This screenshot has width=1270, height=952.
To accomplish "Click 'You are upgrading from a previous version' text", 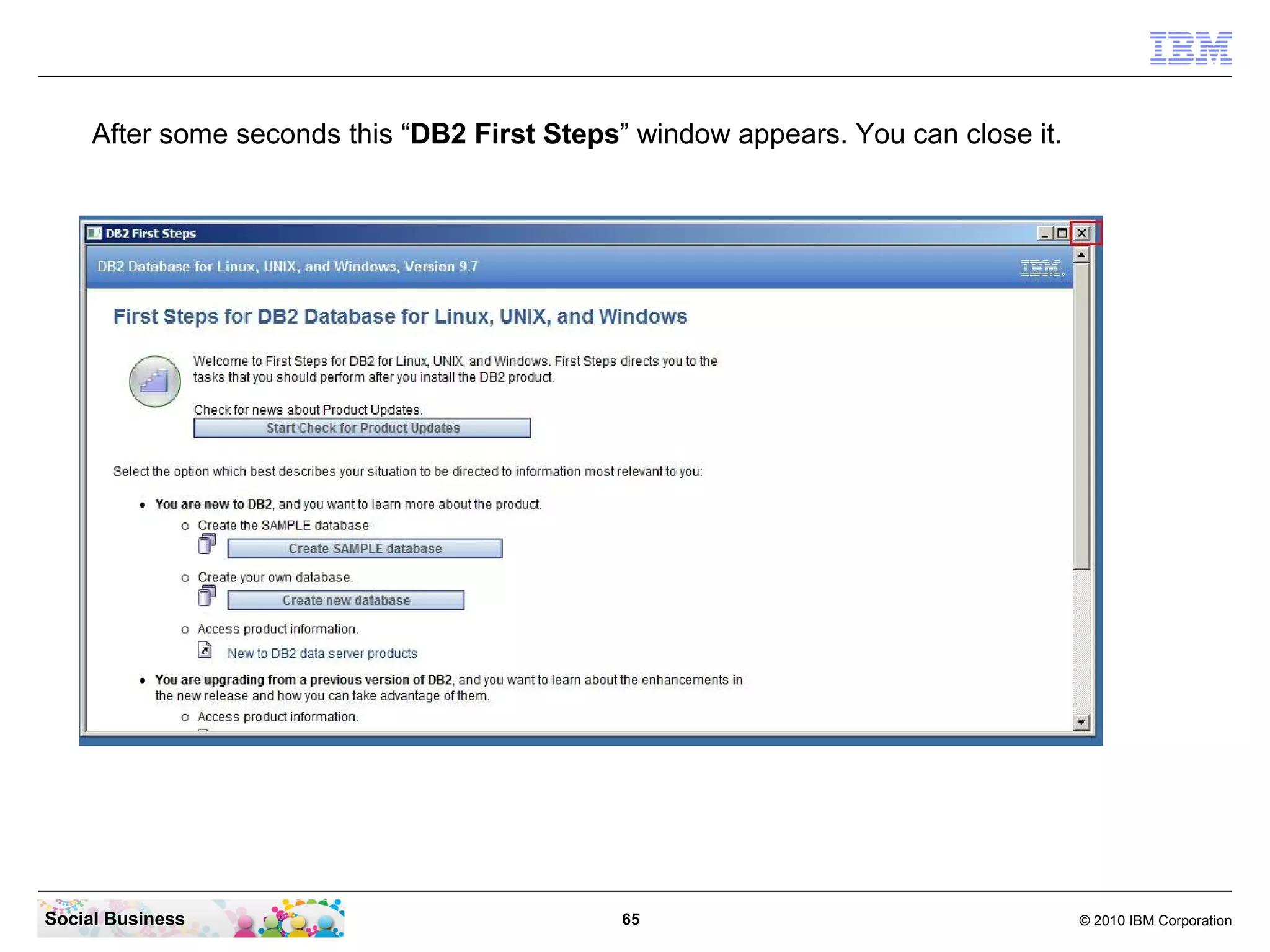I will [x=303, y=680].
